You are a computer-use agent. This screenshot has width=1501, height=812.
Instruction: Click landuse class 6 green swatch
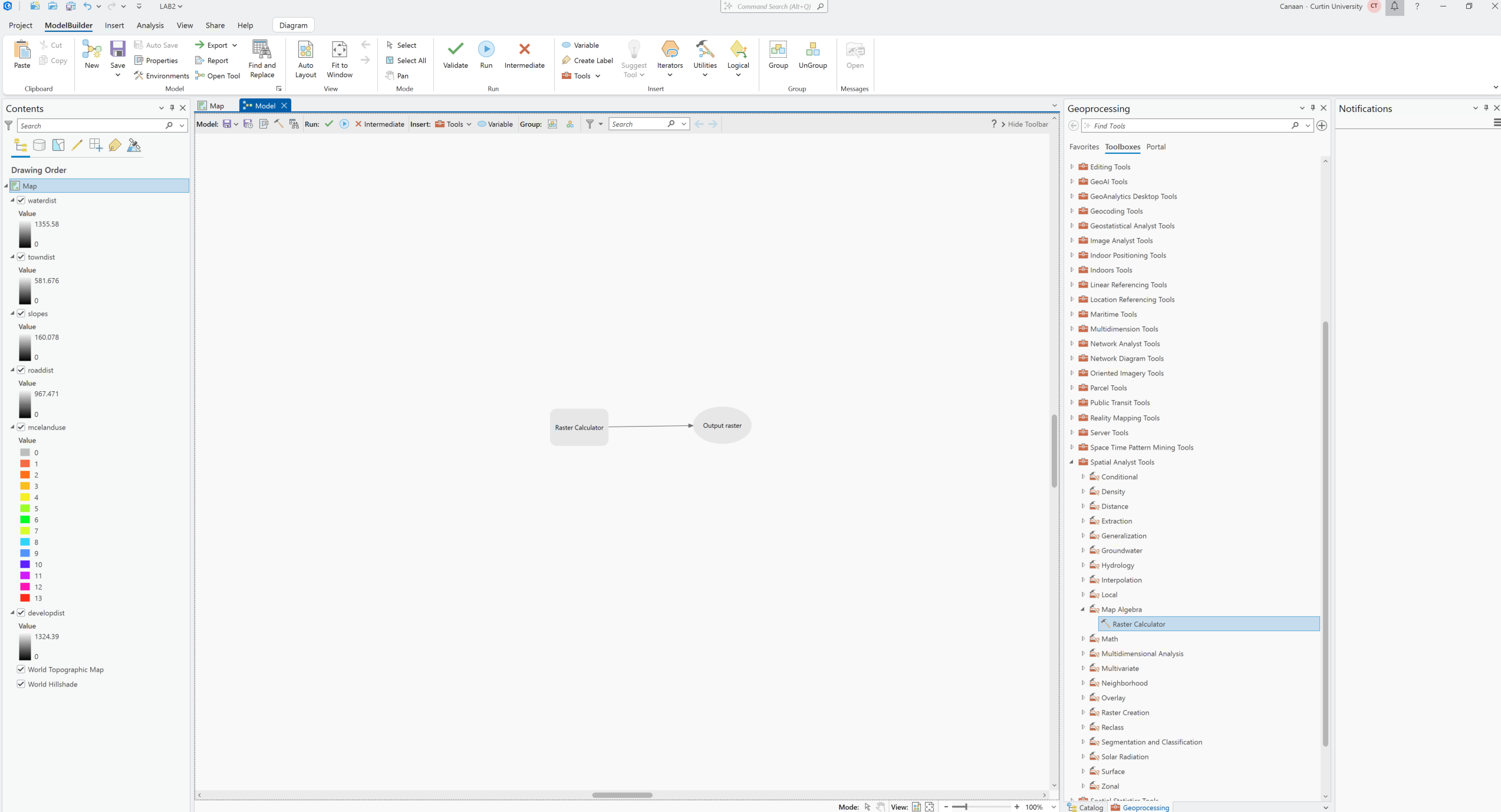25,520
